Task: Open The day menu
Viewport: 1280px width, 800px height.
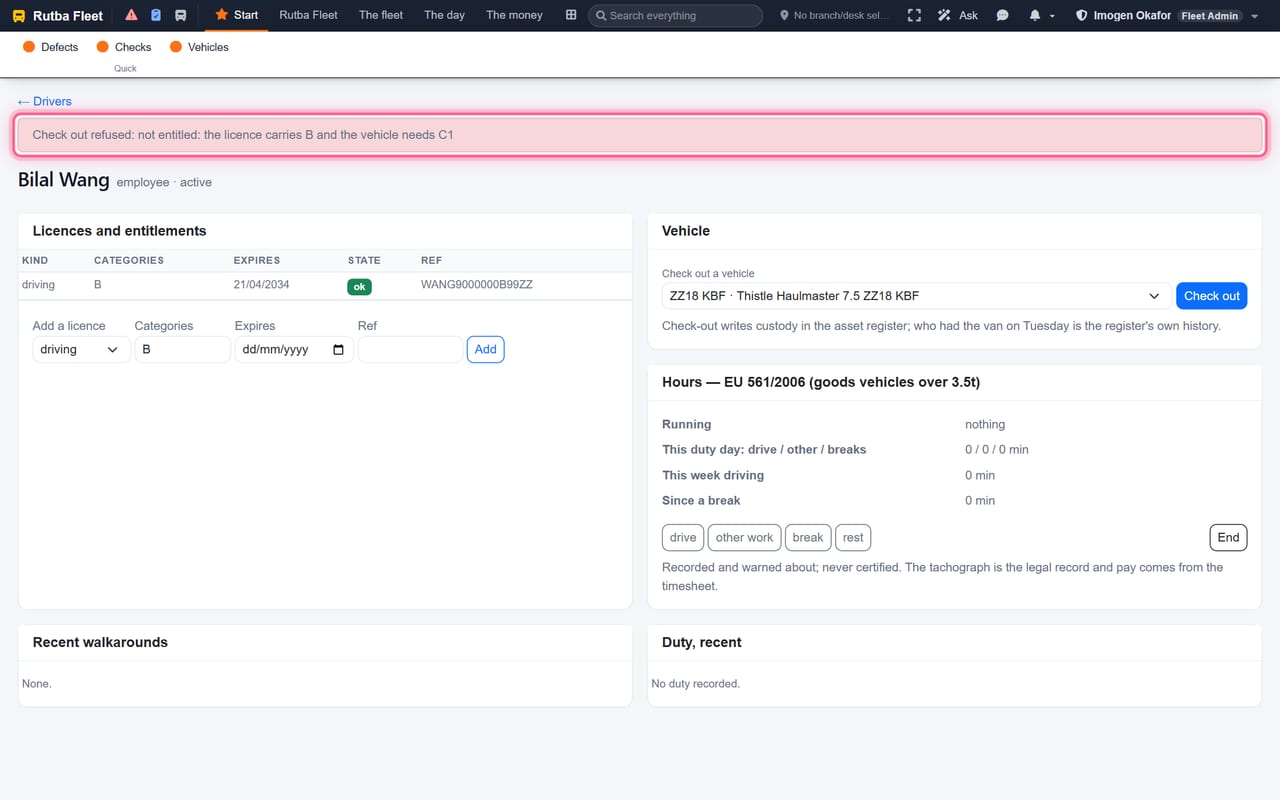Action: click(x=444, y=15)
